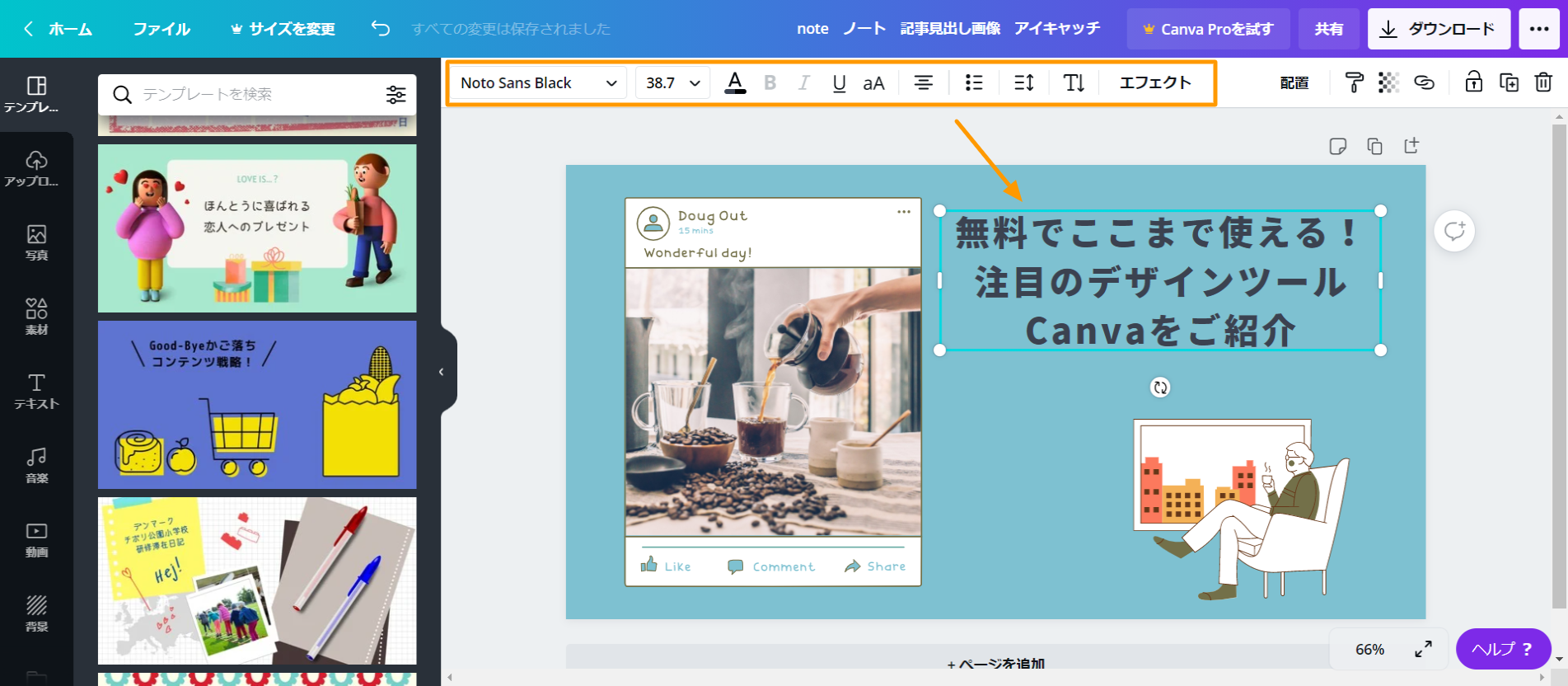
Task: Open the Noto Sans Black font dropdown
Action: (x=538, y=82)
